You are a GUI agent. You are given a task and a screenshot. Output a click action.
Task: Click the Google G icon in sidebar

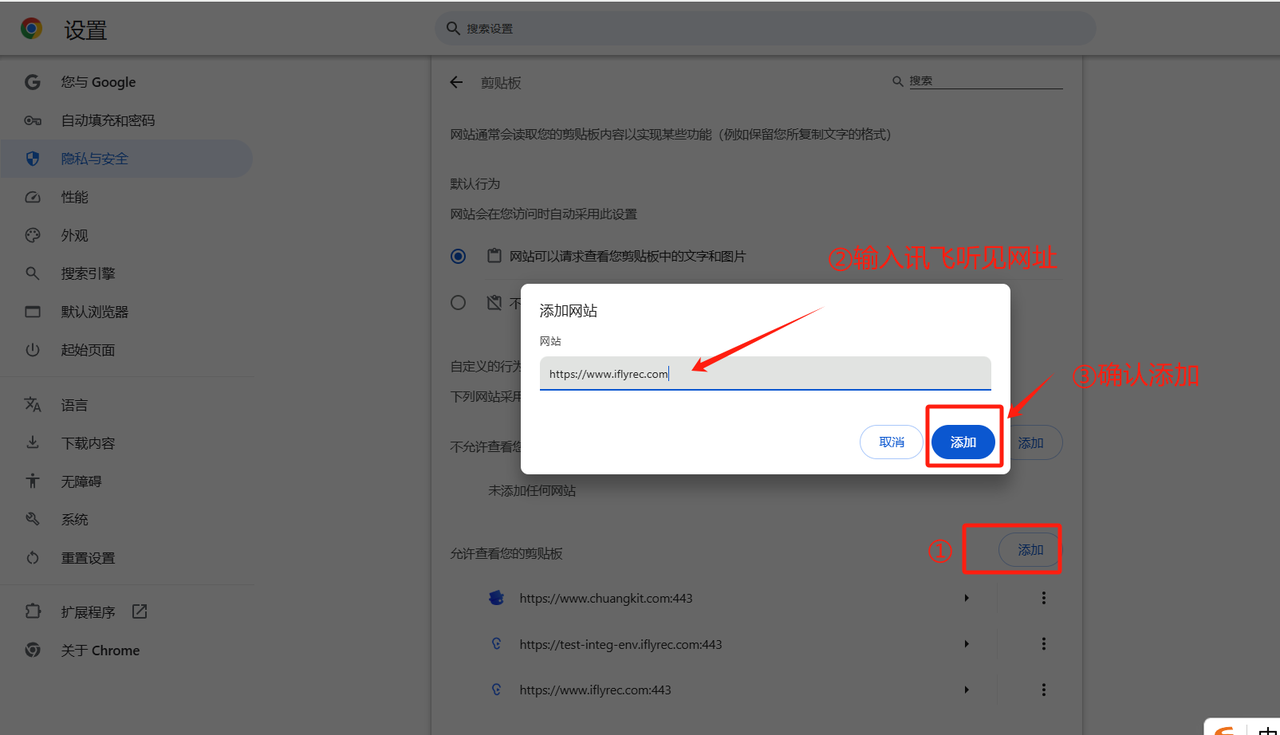click(x=33, y=82)
